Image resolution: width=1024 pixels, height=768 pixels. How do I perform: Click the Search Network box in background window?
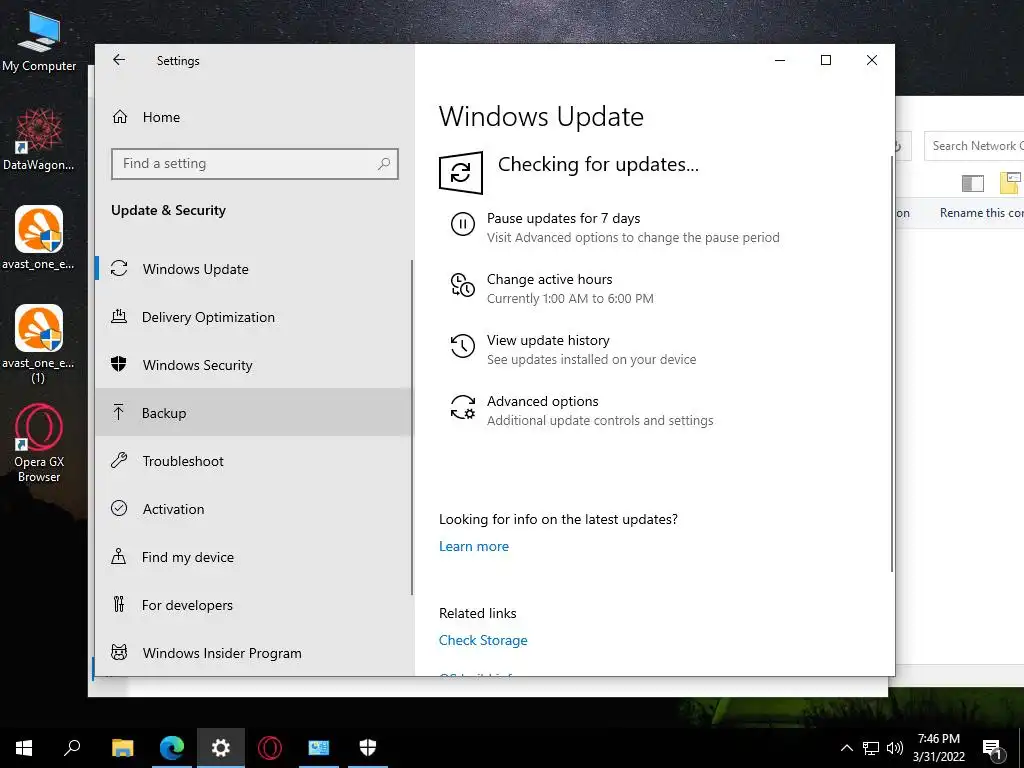click(974, 146)
